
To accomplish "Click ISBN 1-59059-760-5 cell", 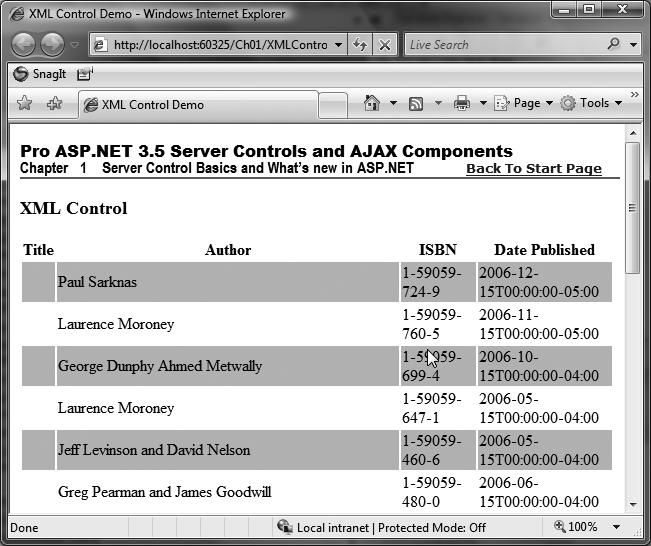I will 438,324.
